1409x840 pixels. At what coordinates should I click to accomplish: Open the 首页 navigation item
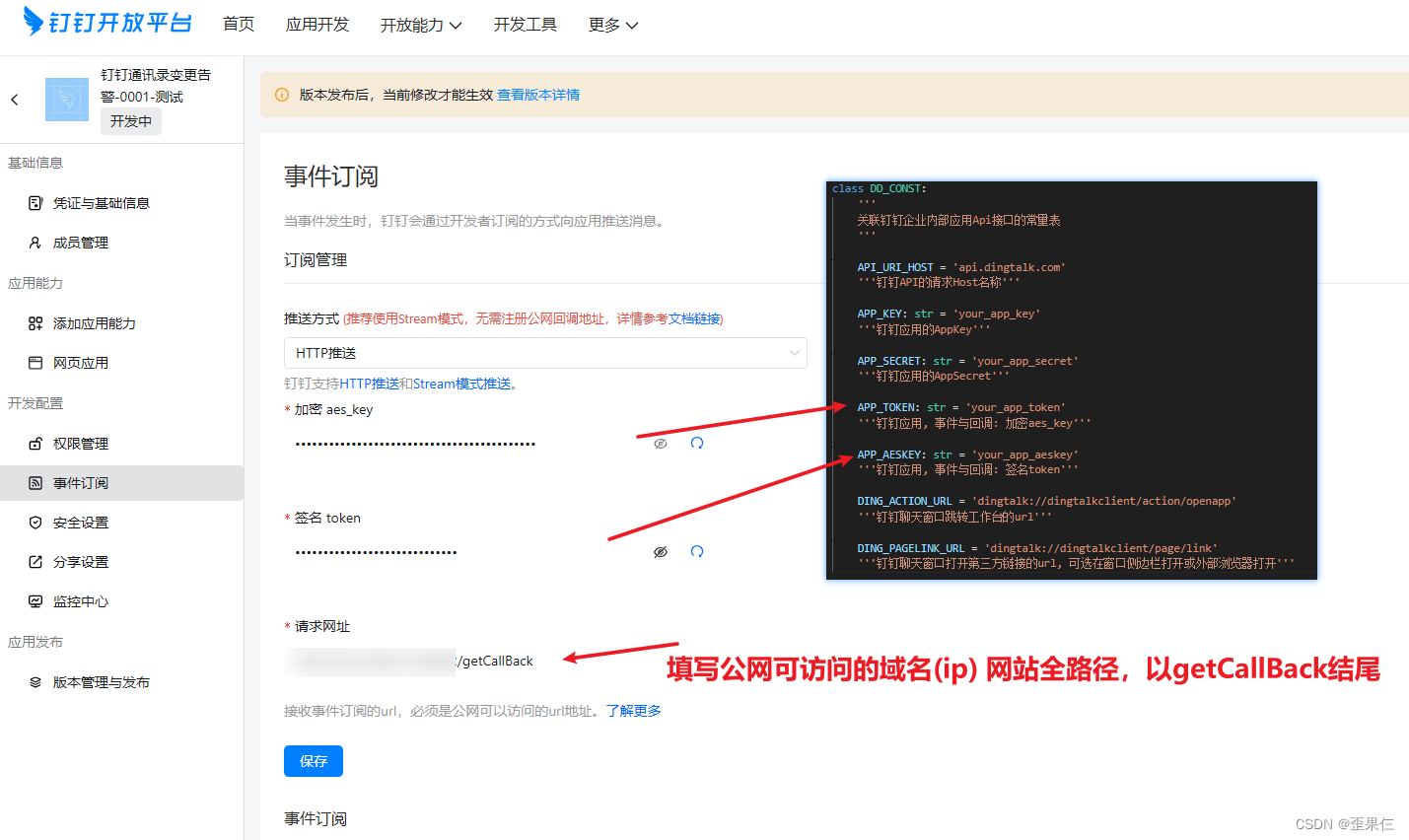click(239, 25)
